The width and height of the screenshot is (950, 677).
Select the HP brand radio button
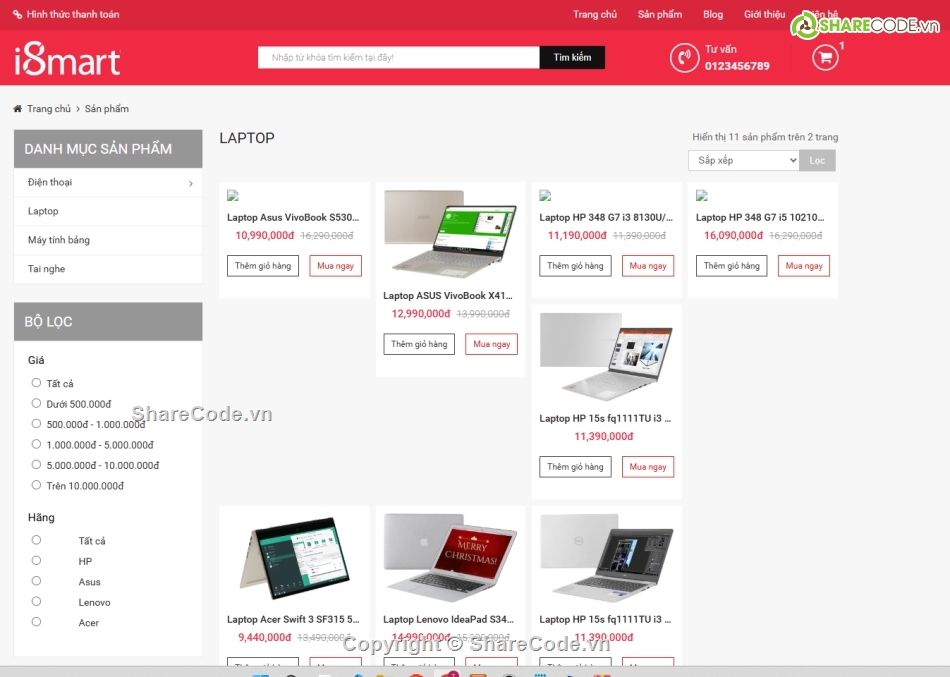coord(36,561)
